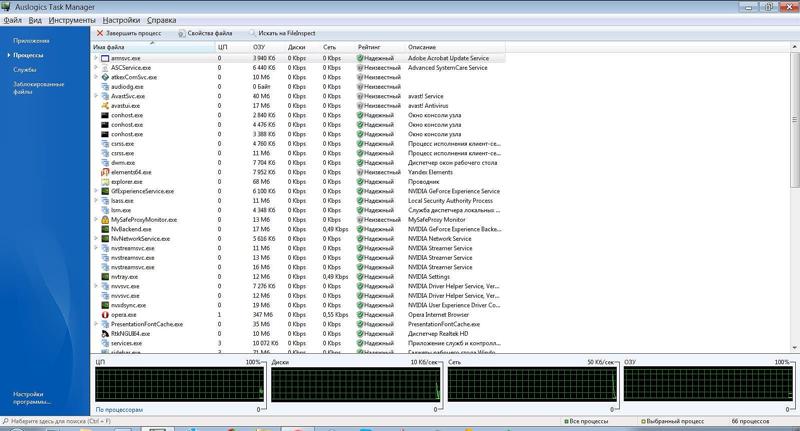800x431 pixels.
Task: Open the Инструменты menu
Action: click(x=72, y=20)
